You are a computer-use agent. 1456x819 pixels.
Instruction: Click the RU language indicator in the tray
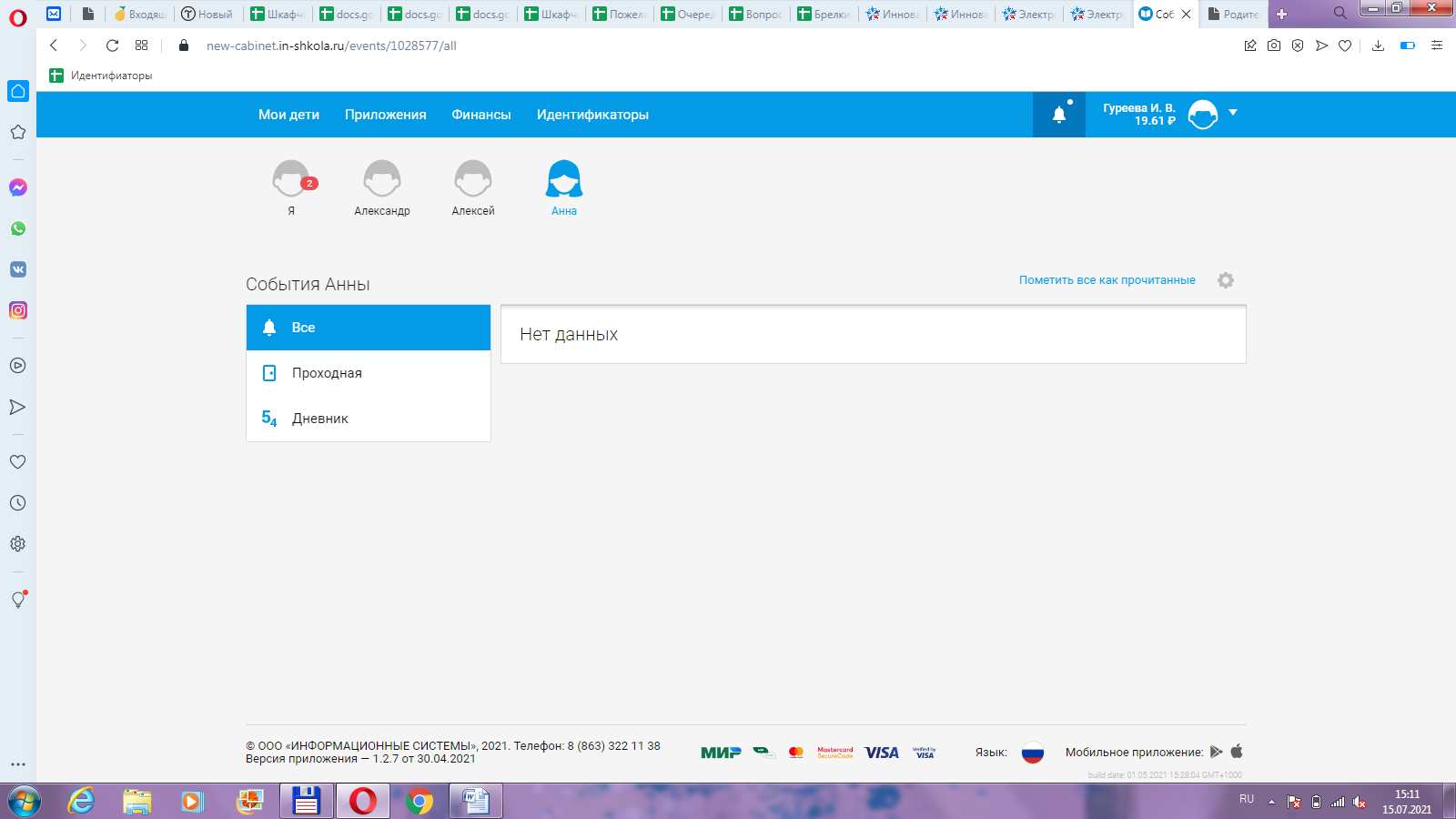click(x=1247, y=799)
